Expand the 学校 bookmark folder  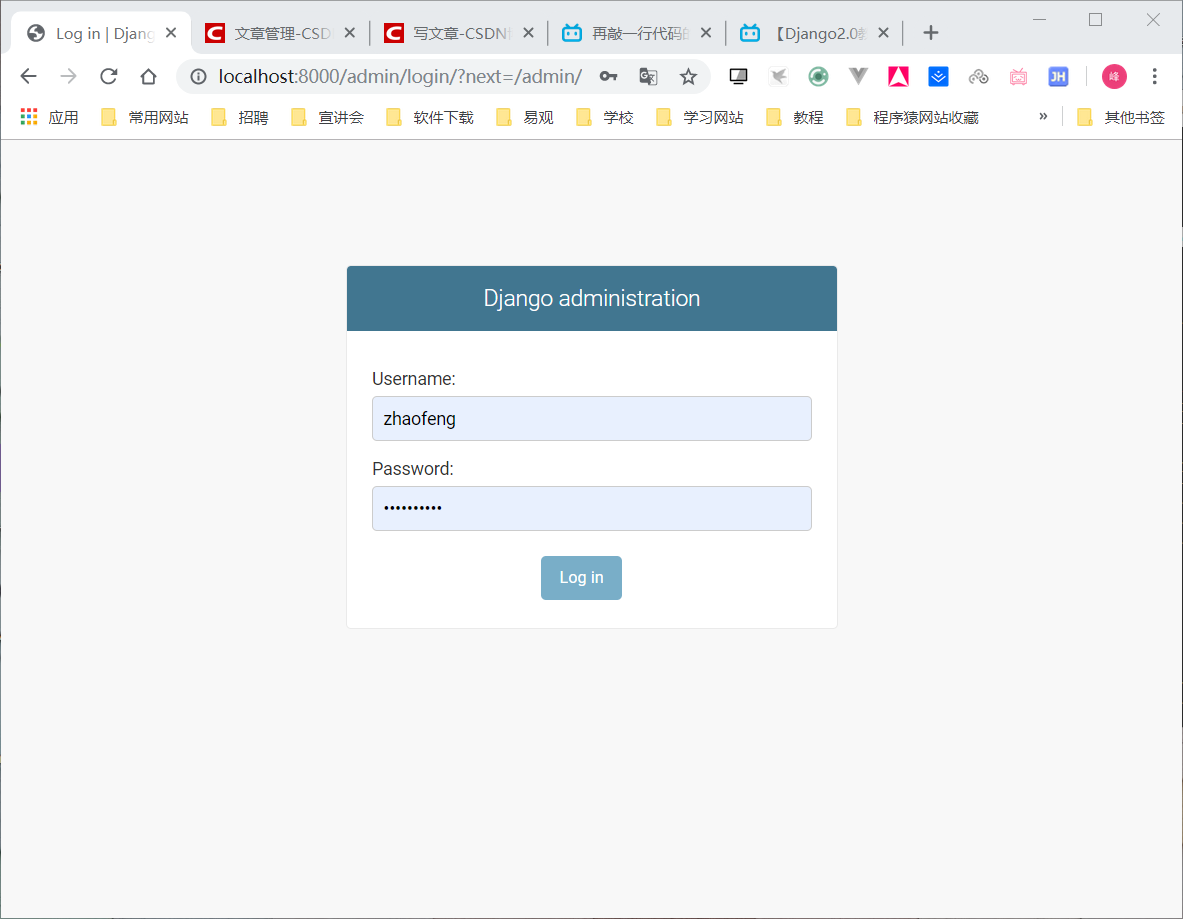pyautogui.click(x=605, y=117)
